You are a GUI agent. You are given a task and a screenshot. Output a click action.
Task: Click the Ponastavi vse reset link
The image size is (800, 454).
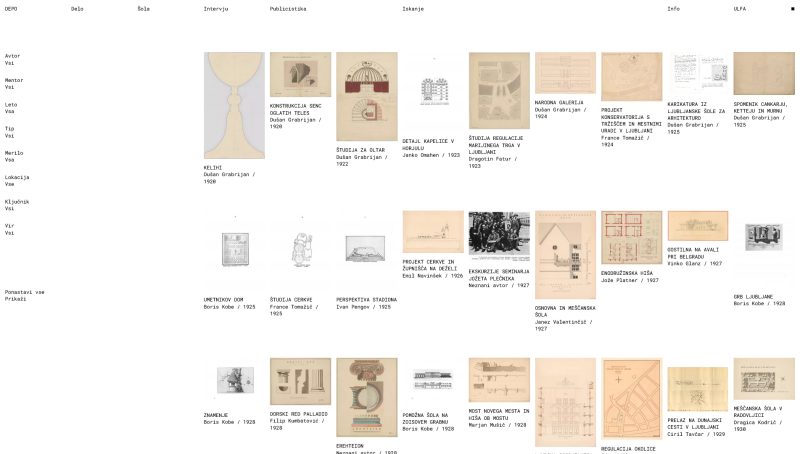click(24, 292)
